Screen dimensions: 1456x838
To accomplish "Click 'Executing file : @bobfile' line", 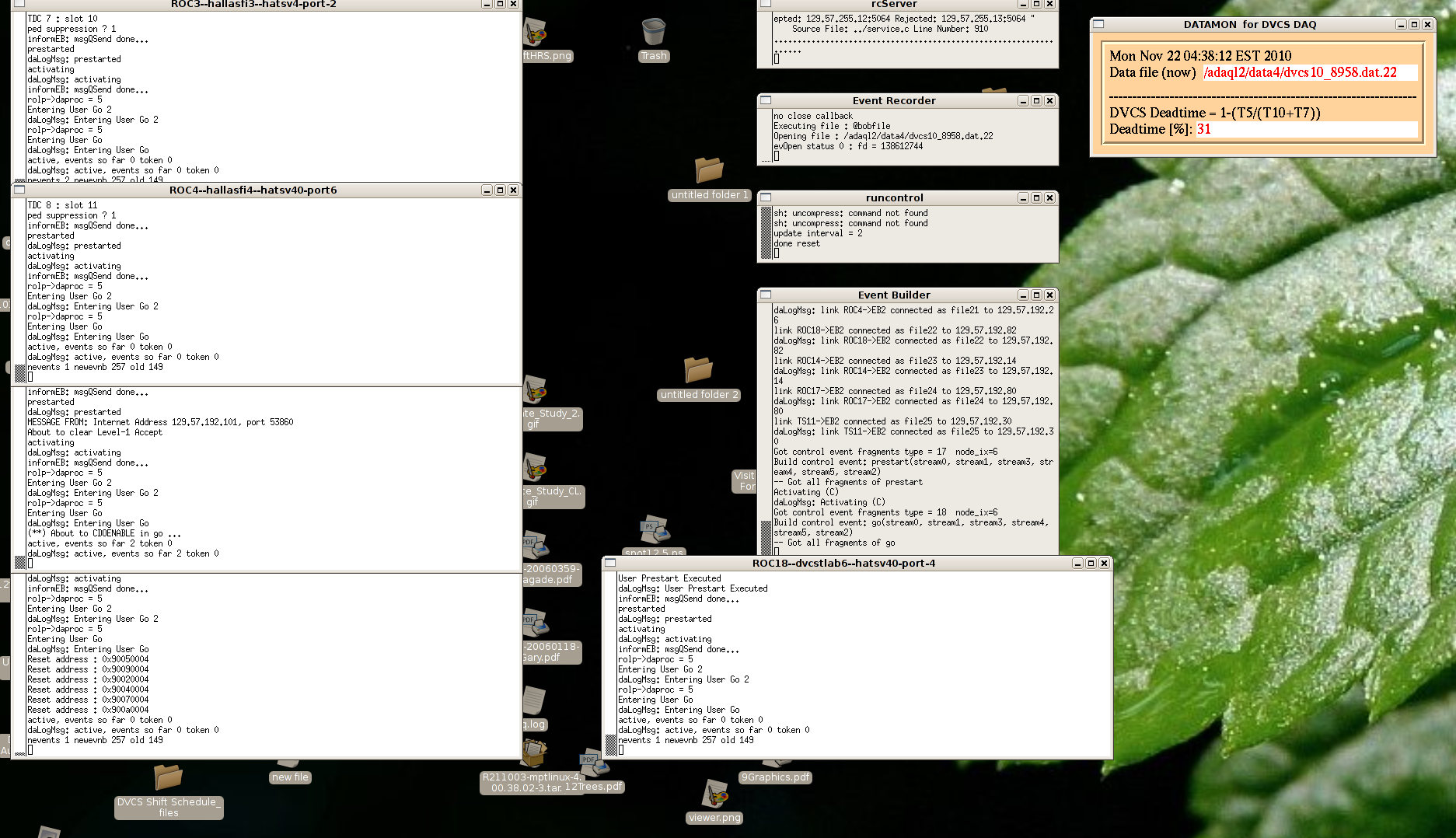I will [x=832, y=126].
